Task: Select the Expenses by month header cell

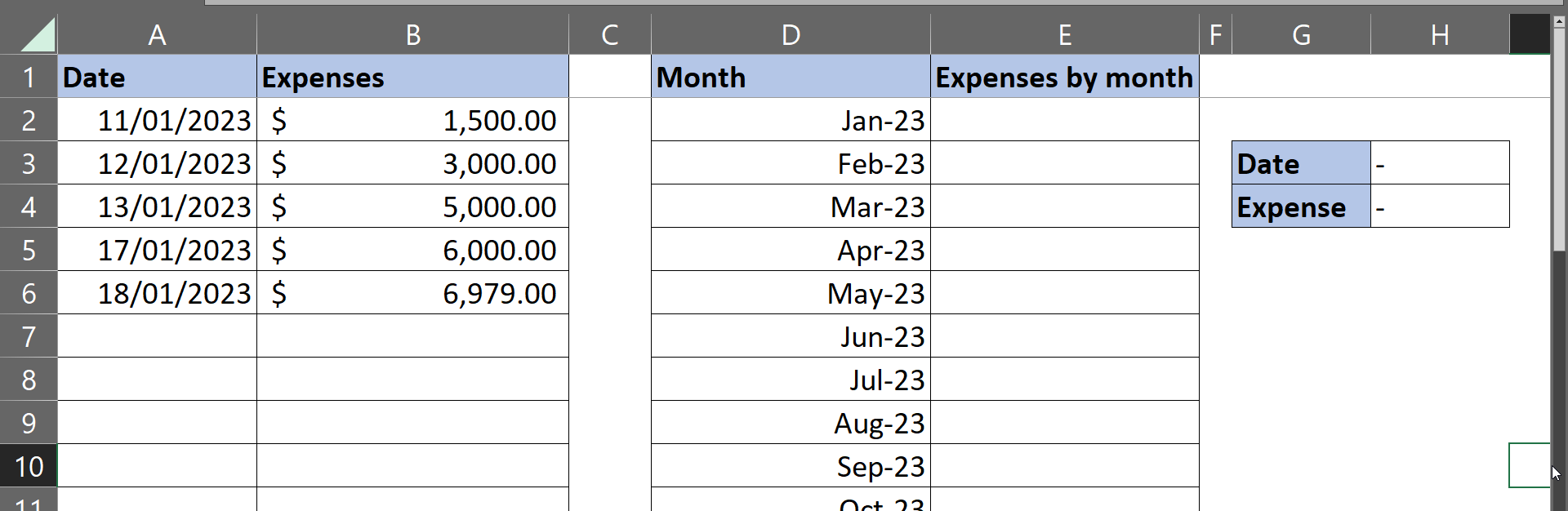Action: tap(1064, 77)
